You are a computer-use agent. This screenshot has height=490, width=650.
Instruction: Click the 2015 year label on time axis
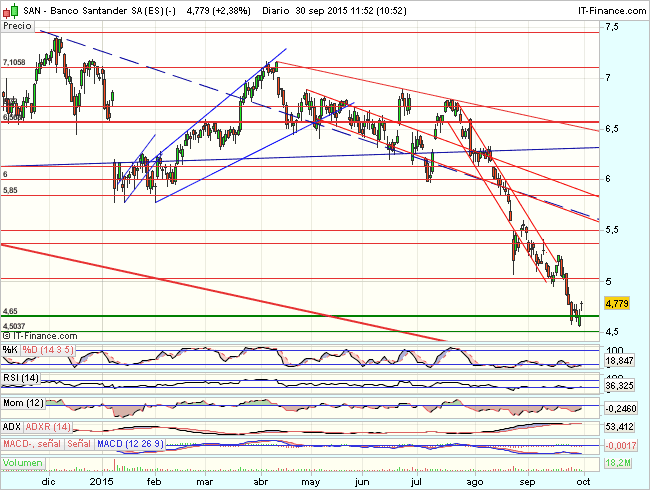pos(102,482)
